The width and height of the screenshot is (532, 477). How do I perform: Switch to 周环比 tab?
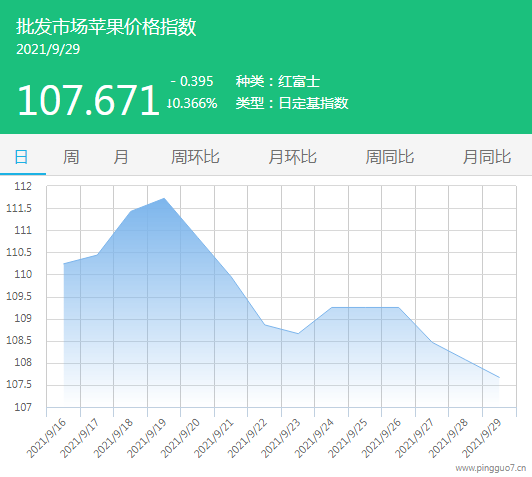195,157
